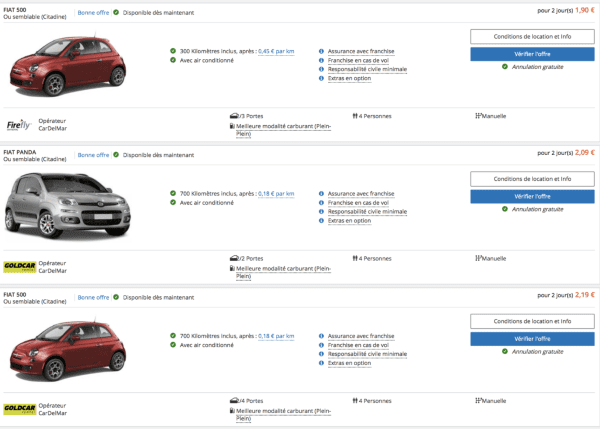The height and width of the screenshot is (429, 600).
Task: Click the persons icon in the Firefly offer
Action: 355,116
